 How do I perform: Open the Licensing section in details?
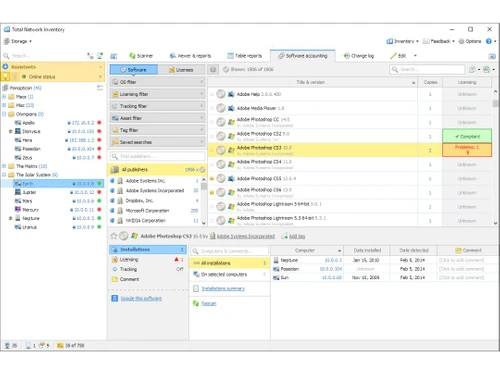coord(148,259)
